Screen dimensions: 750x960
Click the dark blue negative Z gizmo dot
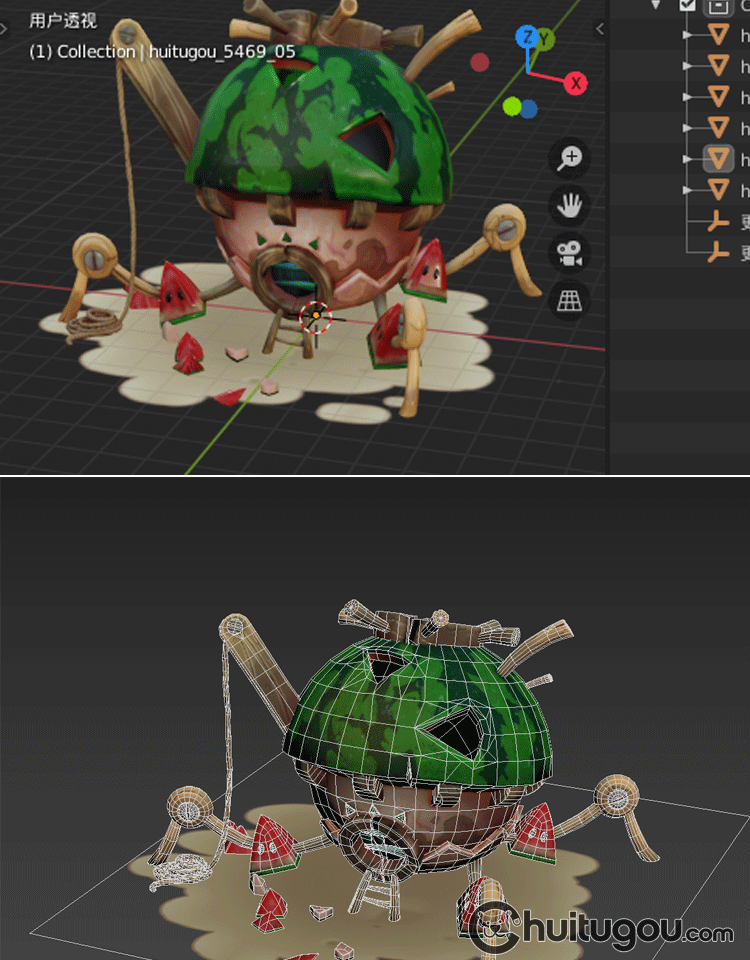[x=528, y=109]
